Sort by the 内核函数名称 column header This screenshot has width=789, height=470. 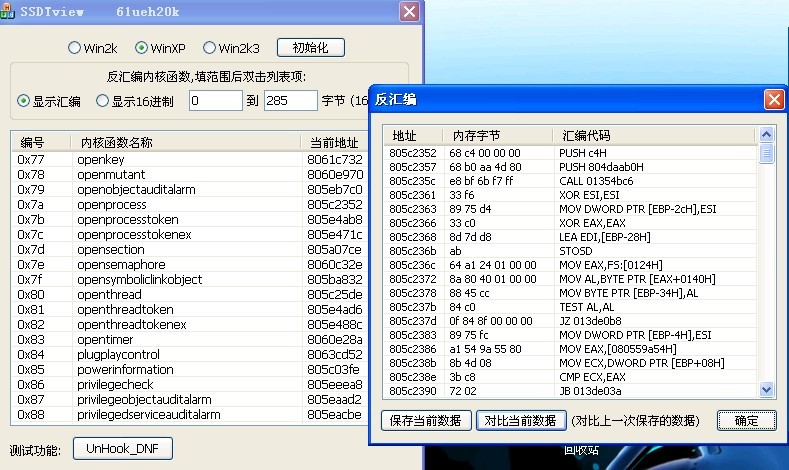(115, 142)
